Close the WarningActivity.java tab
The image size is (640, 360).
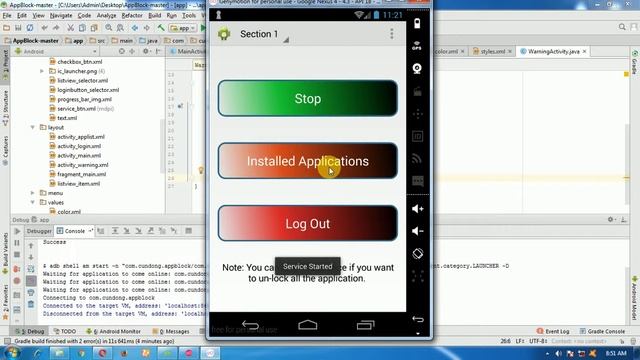pos(584,51)
